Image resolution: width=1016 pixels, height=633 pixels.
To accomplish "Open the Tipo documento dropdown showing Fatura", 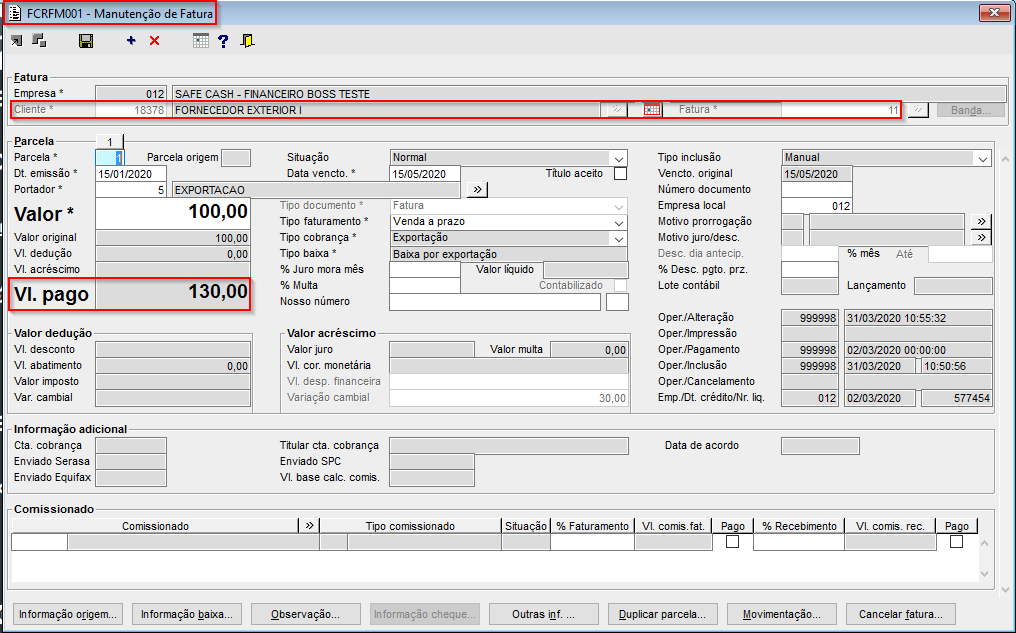I will 619,206.
